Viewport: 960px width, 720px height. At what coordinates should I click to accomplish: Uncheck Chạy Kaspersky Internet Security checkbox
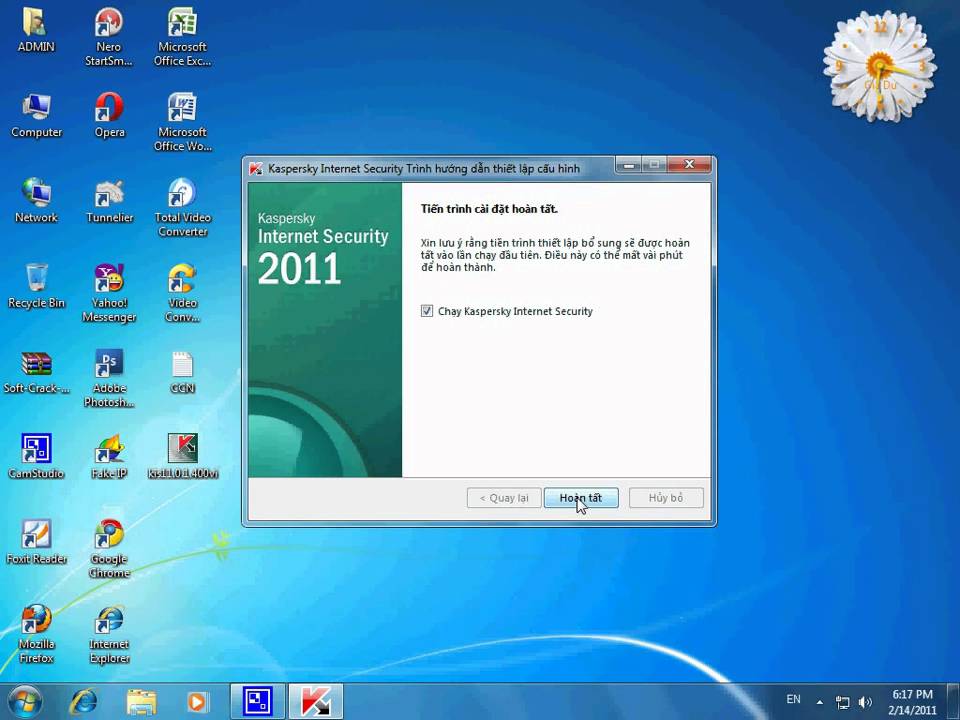click(x=427, y=311)
